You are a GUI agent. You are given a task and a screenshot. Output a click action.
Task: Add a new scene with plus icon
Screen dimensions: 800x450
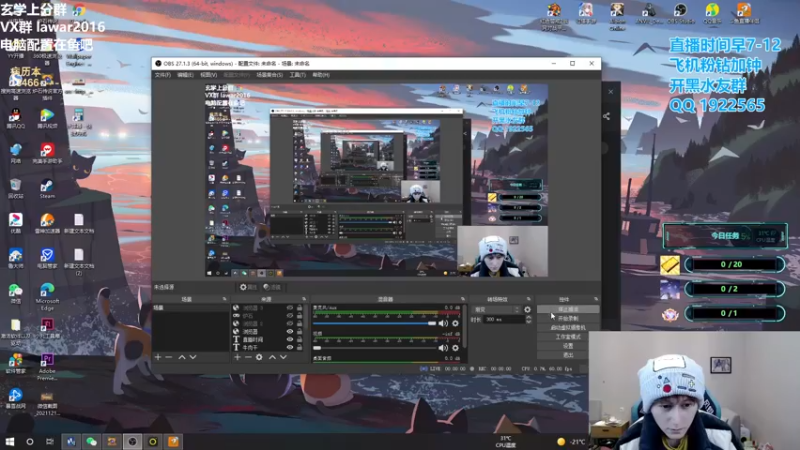158,357
